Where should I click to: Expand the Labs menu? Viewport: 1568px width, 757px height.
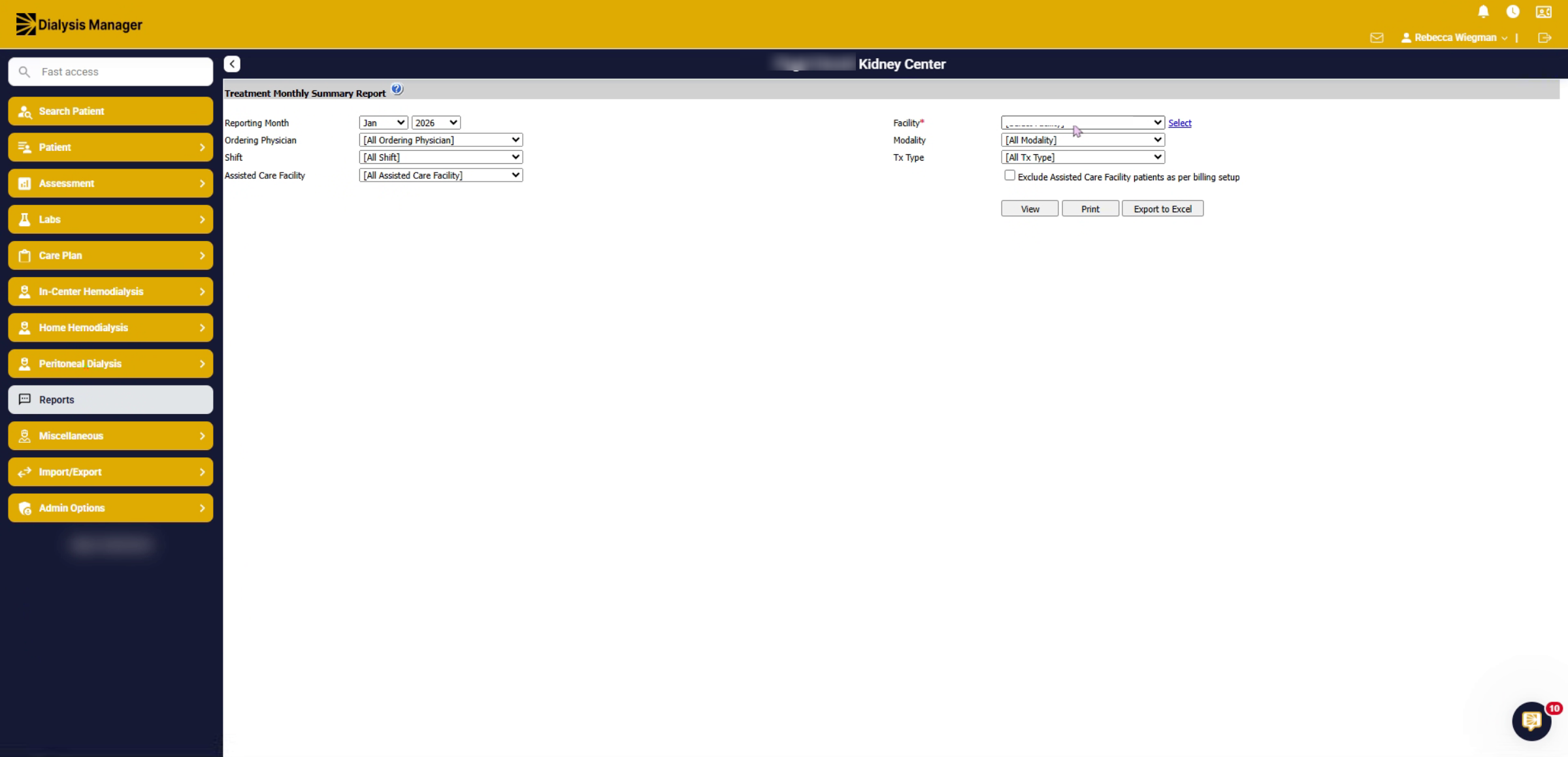(x=110, y=219)
